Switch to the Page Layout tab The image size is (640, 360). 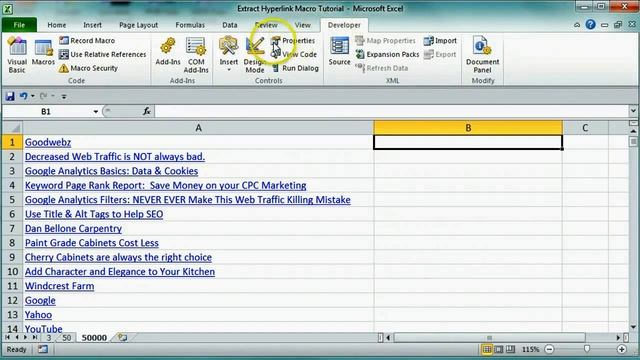pos(138,25)
